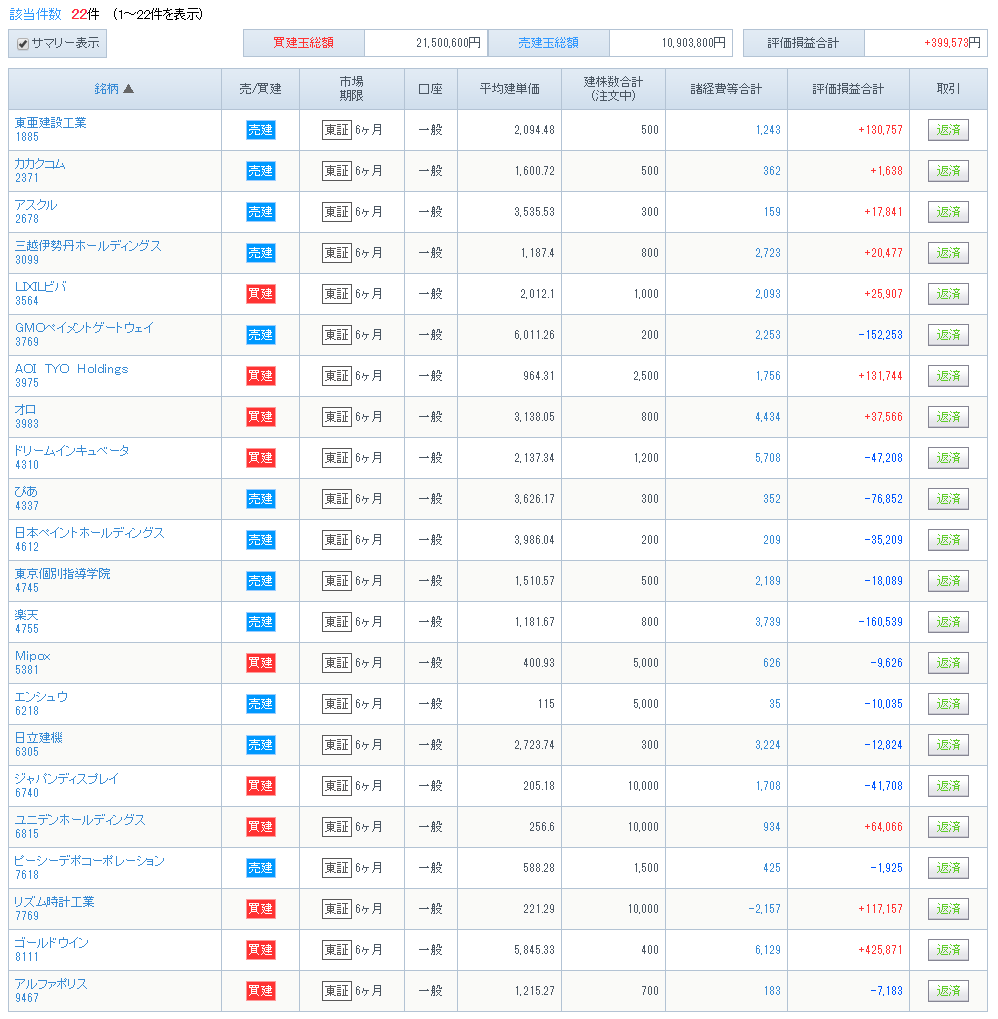The width and height of the screenshot is (998, 1019).
Task: Open 諸経費 amount -2,157 for リズム時計工業
Action: pos(765,909)
